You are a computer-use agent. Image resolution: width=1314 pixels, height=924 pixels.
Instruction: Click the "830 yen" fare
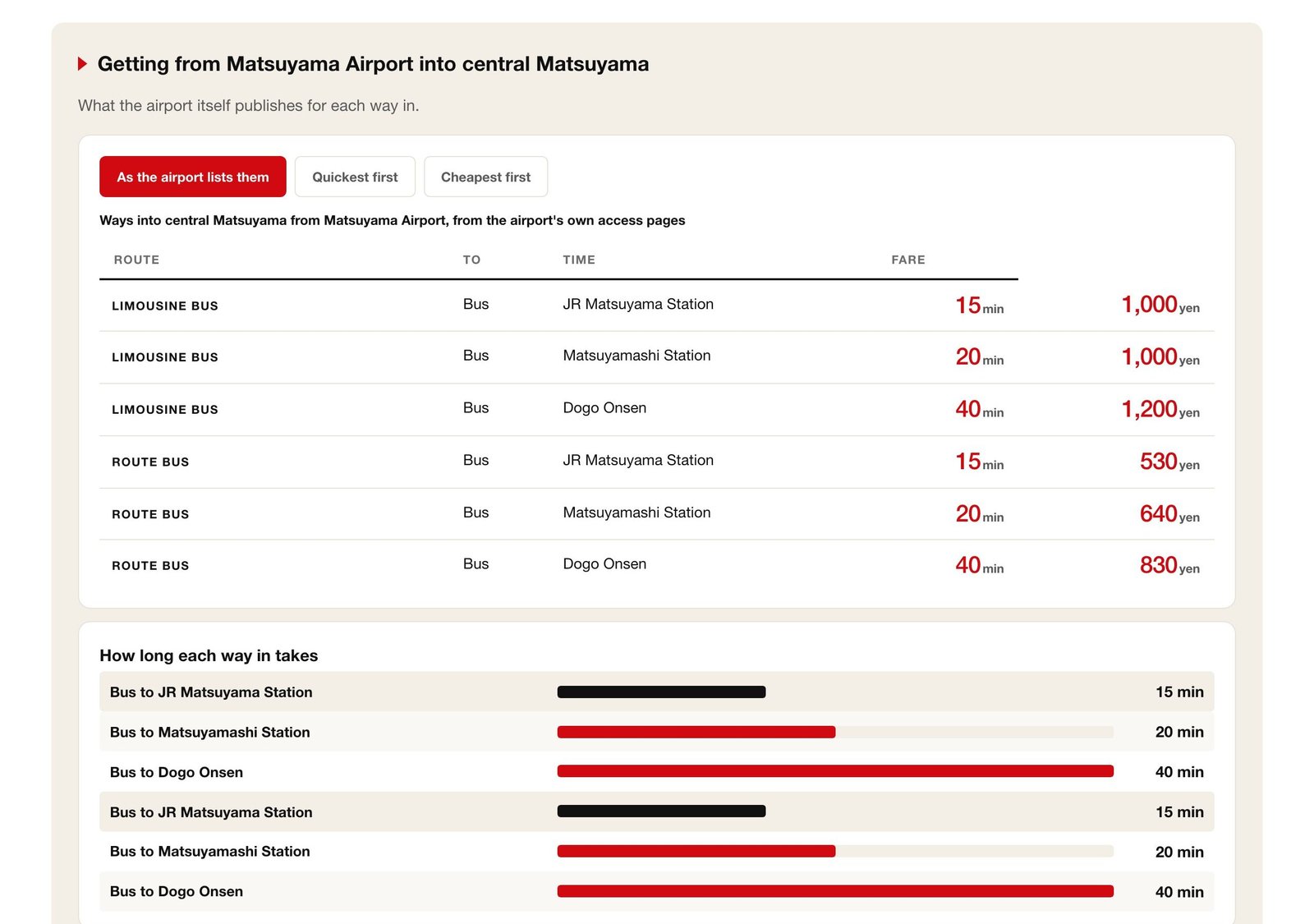pyautogui.click(x=1169, y=565)
